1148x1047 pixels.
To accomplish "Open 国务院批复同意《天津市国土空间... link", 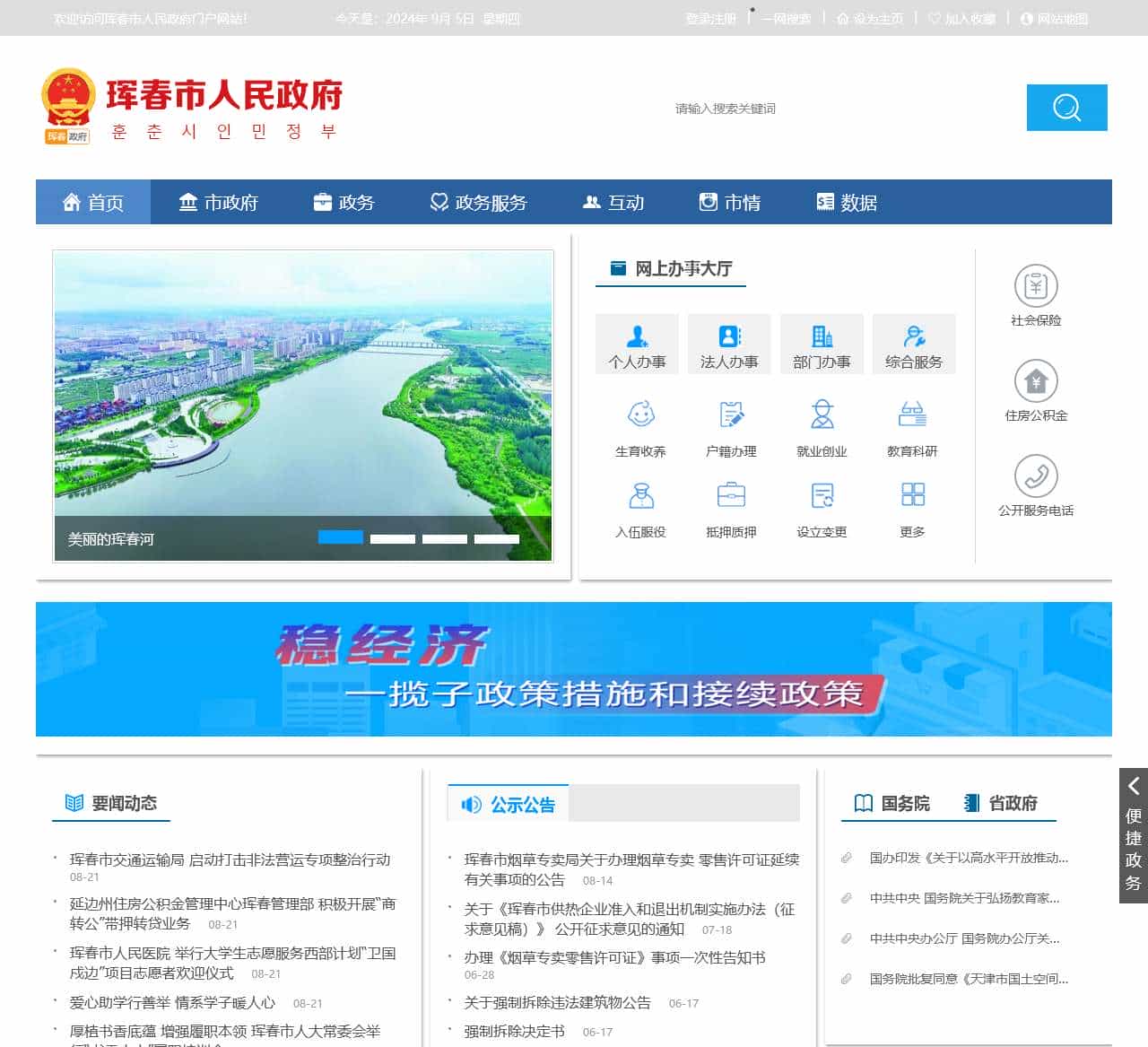I will [x=969, y=979].
